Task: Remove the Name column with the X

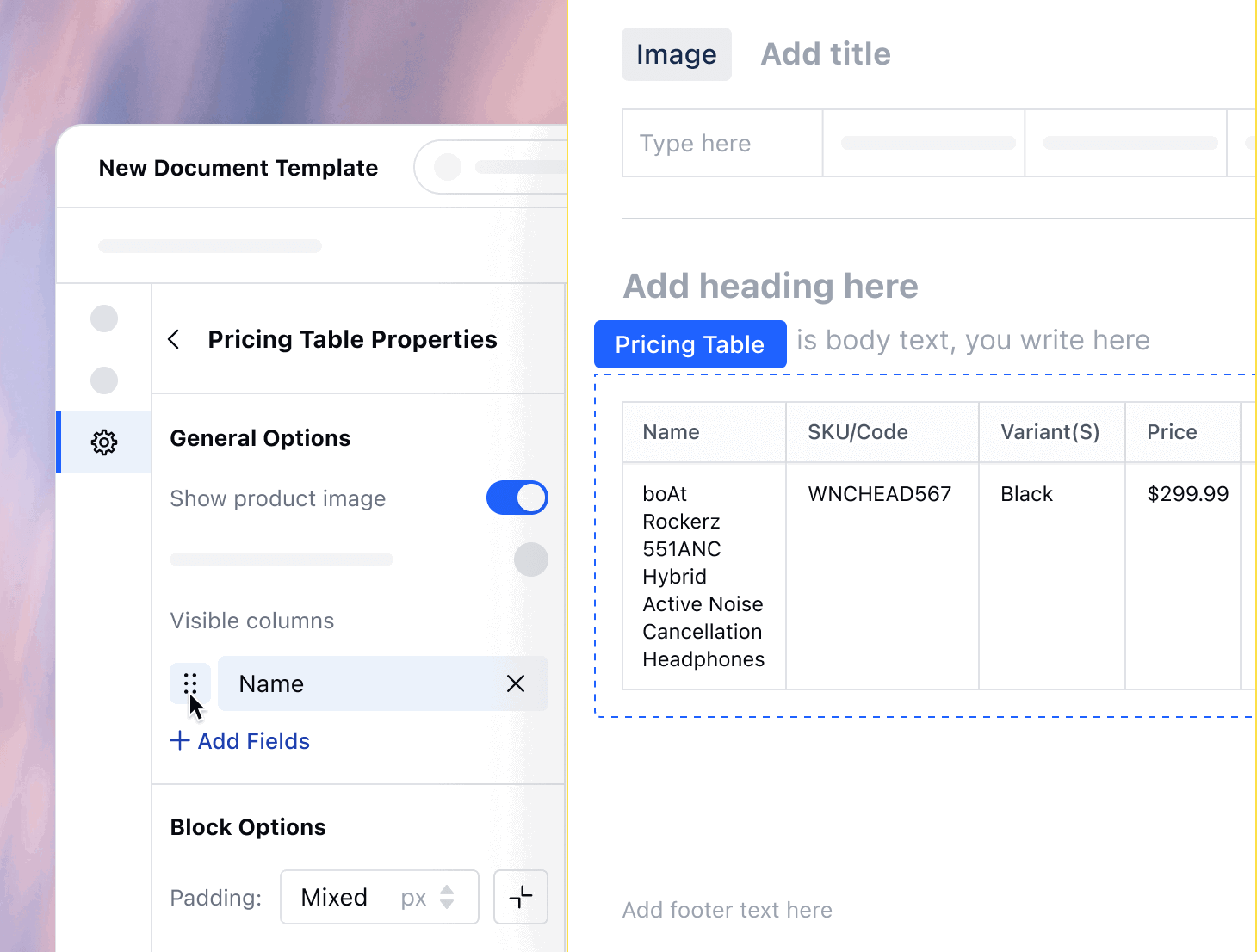Action: tap(516, 683)
